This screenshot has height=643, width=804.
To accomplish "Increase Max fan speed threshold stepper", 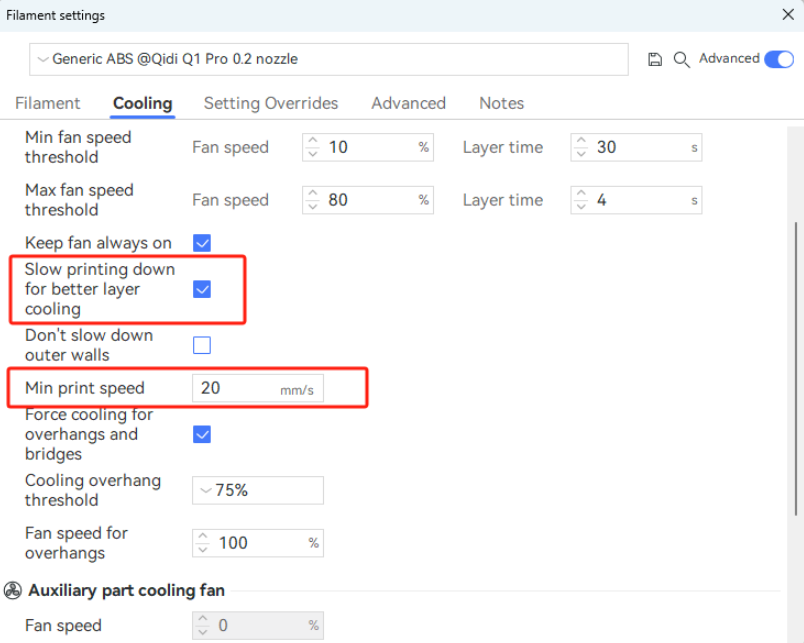I will tap(313, 194).
